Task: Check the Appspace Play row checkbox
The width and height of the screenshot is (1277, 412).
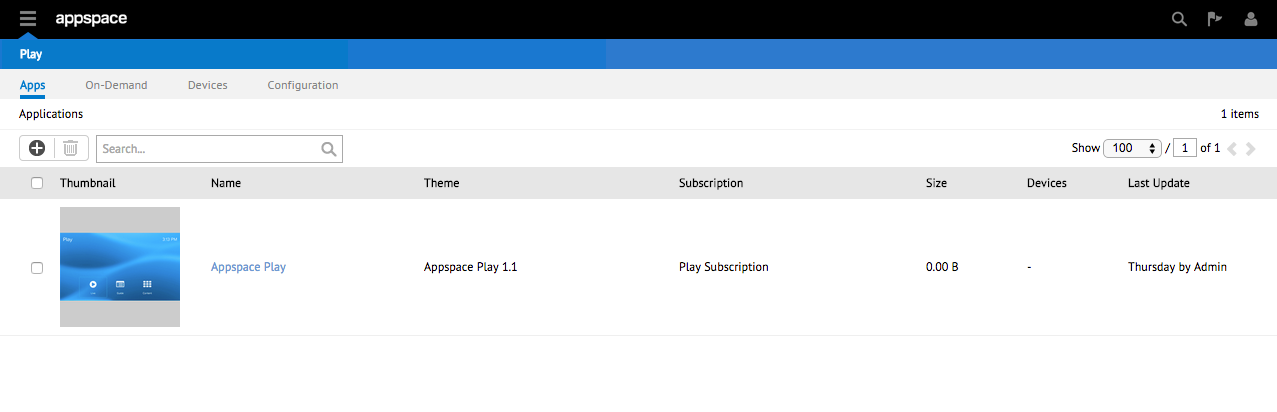Action: pyautogui.click(x=37, y=267)
